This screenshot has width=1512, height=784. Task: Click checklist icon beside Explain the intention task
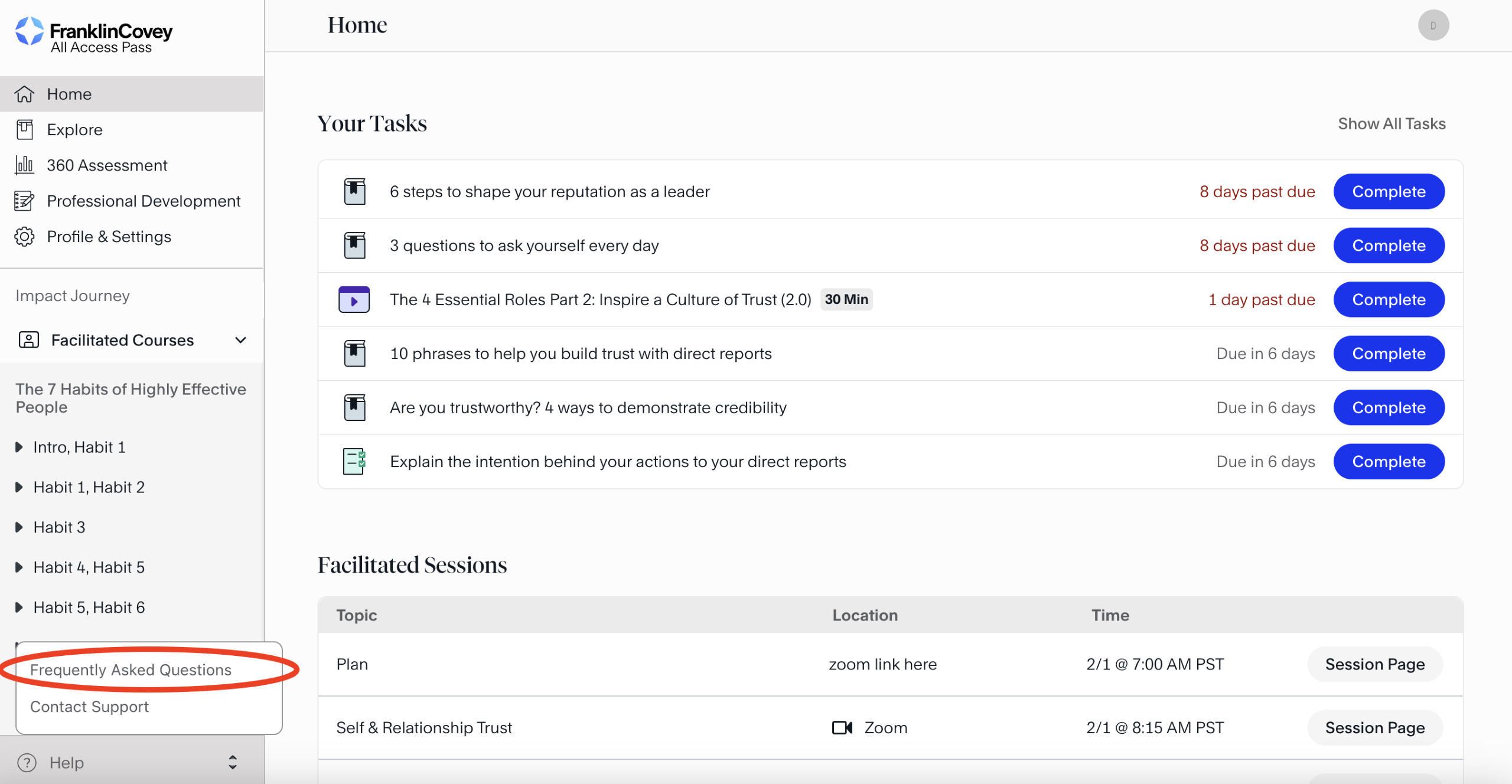[x=354, y=461]
